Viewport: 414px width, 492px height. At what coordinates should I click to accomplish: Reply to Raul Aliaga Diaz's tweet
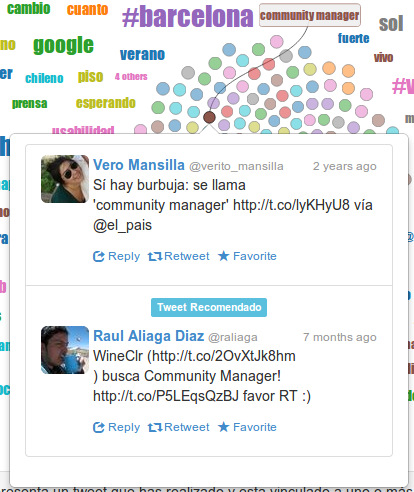(116, 427)
